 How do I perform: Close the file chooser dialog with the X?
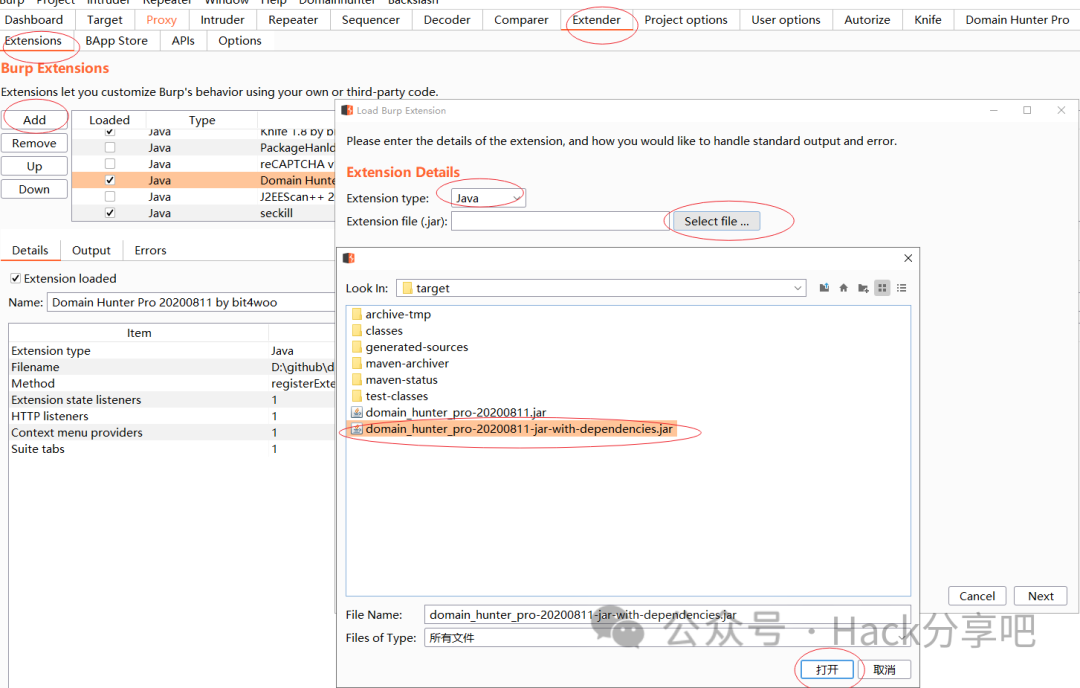pyautogui.click(x=908, y=258)
